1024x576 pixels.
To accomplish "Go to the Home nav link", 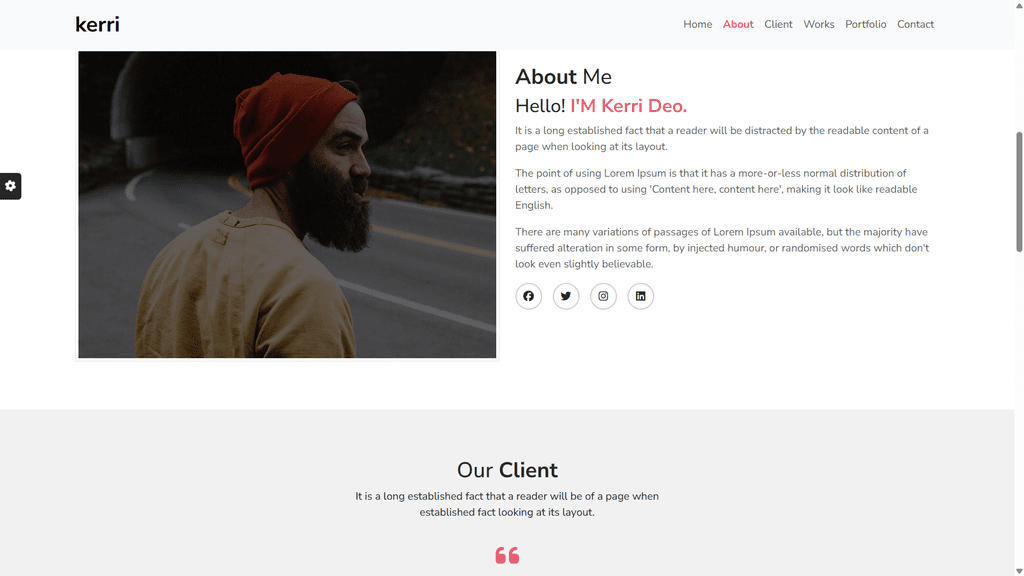I will pos(697,24).
